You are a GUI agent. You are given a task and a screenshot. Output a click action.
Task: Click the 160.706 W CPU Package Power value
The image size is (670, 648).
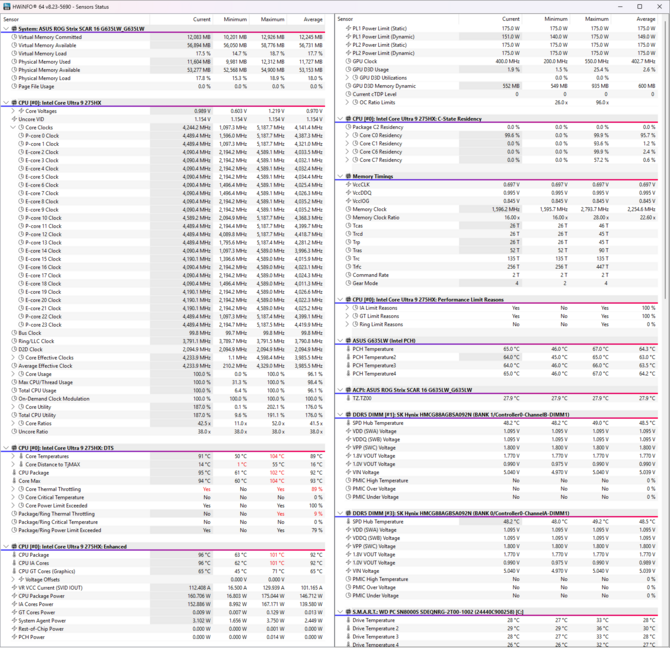click(x=200, y=596)
